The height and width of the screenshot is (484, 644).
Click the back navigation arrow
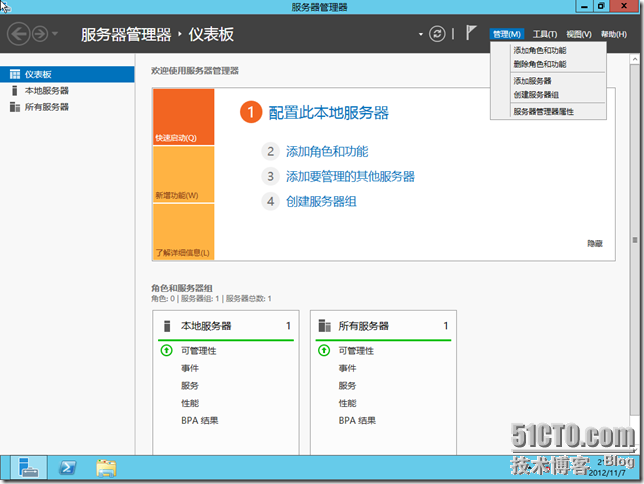[x=18, y=34]
